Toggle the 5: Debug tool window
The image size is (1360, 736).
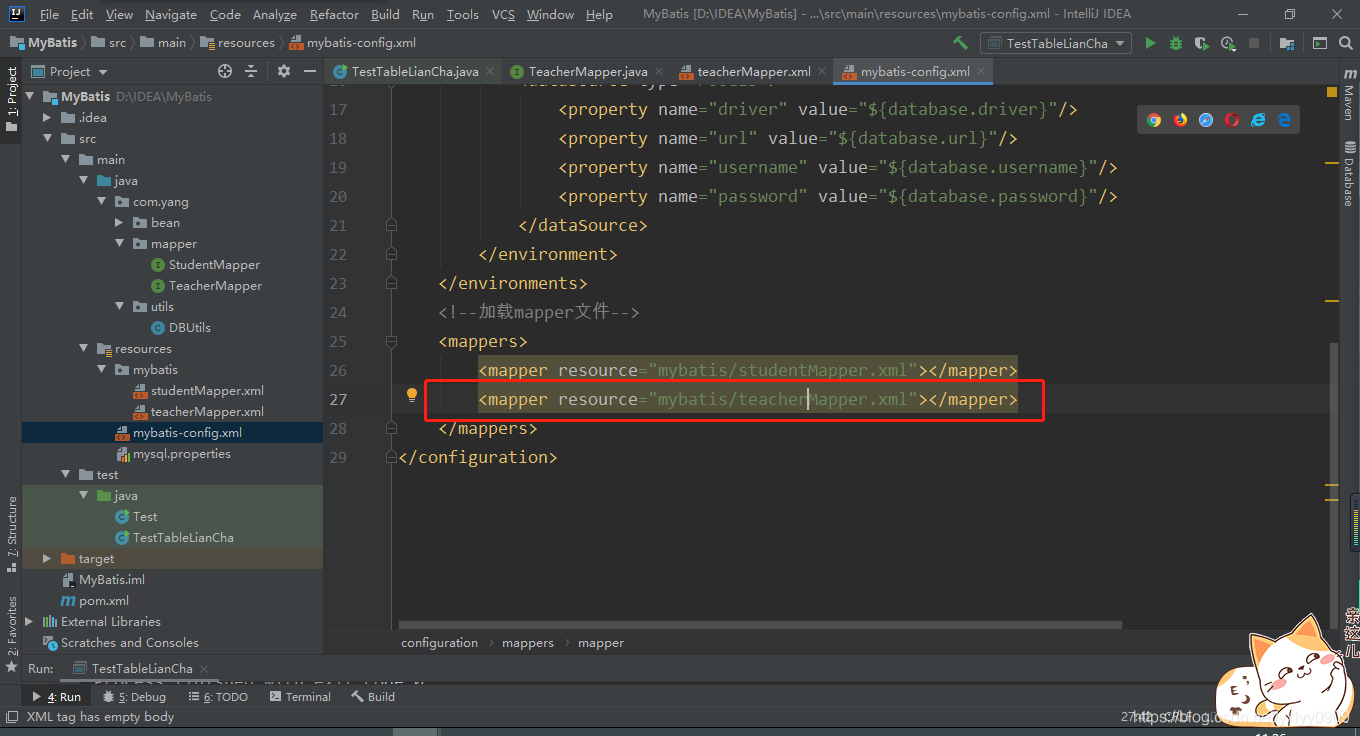click(134, 697)
